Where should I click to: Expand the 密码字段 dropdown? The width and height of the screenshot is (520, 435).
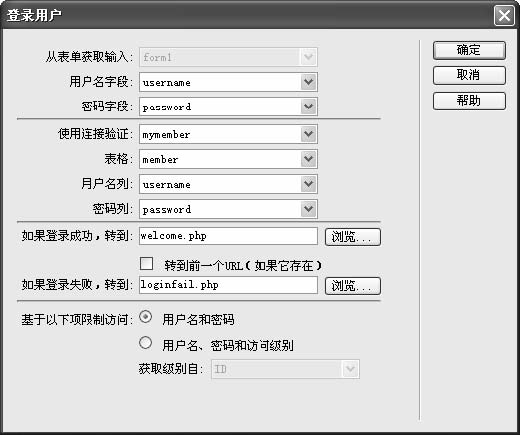point(308,107)
